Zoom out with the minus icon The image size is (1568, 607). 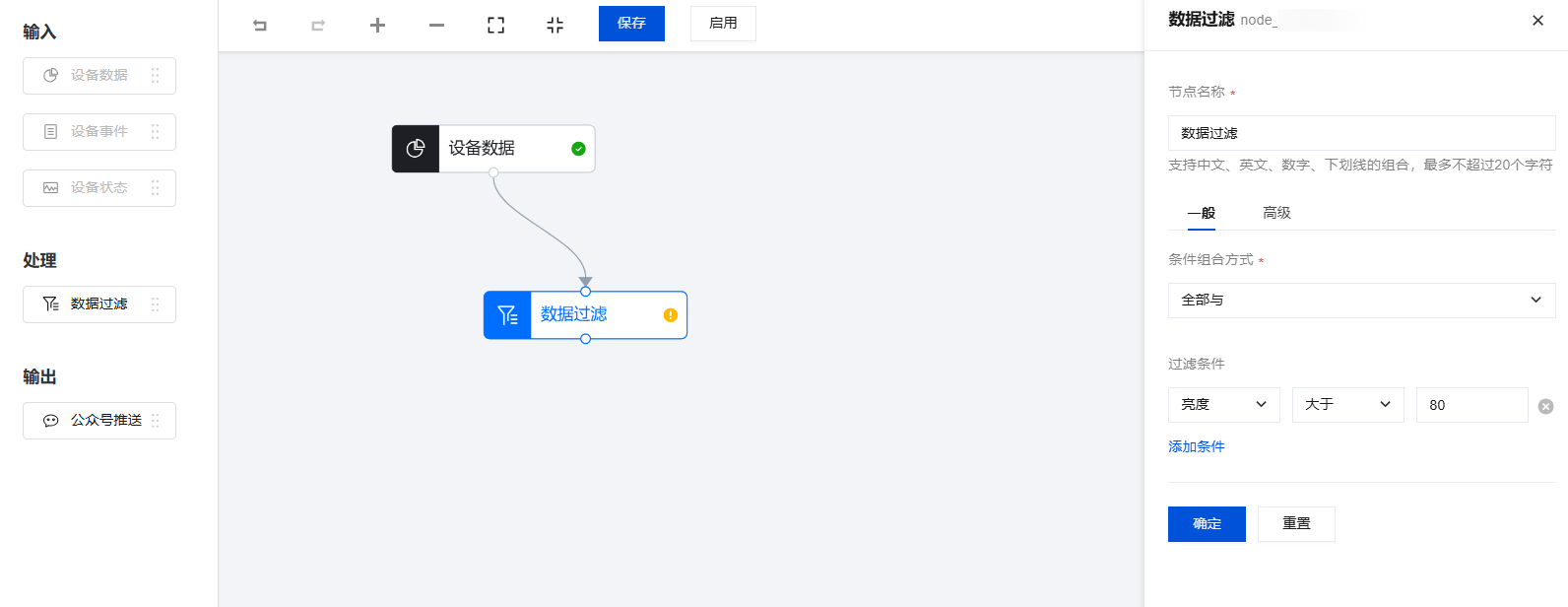click(436, 26)
